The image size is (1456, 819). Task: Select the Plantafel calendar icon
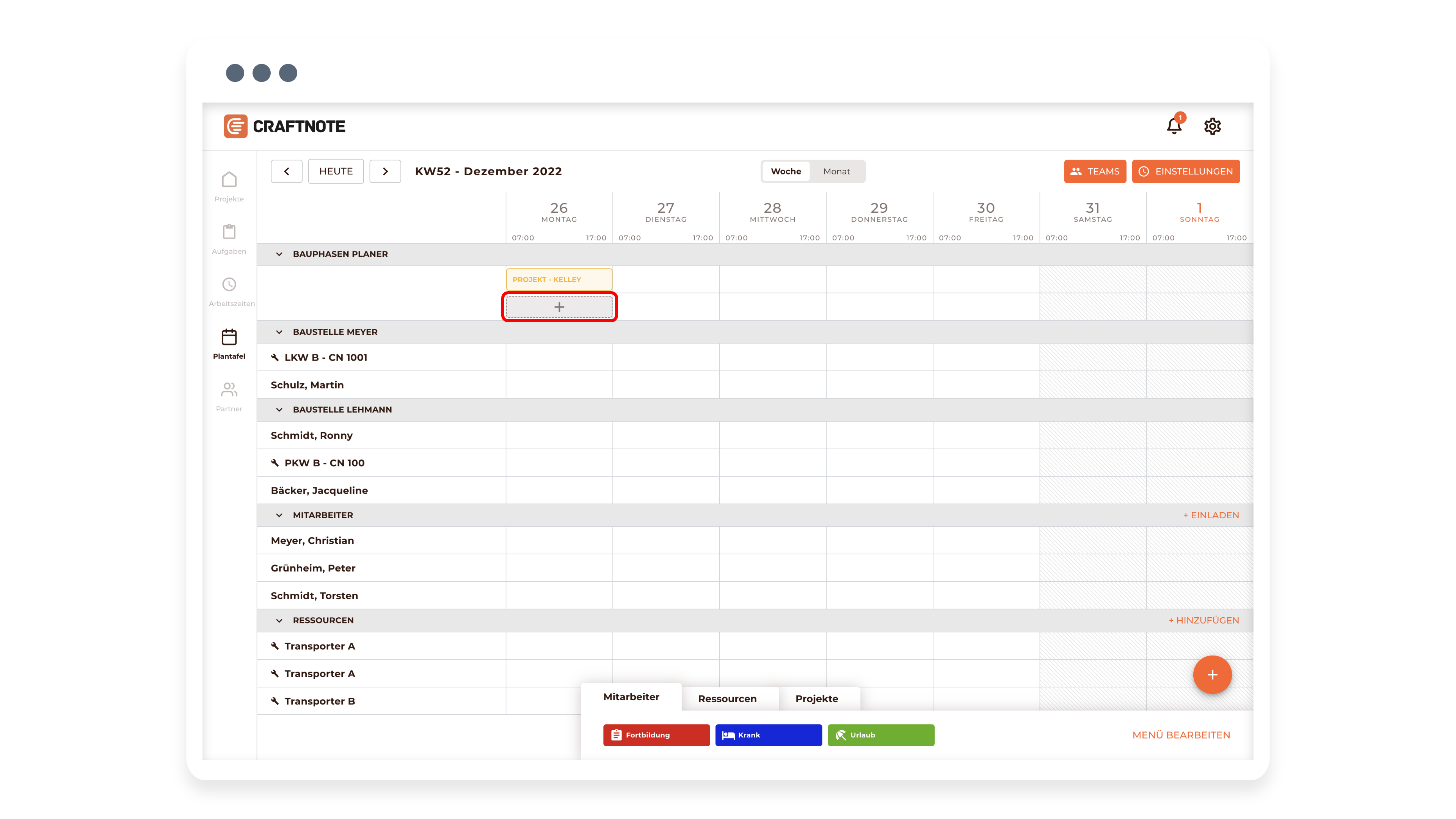point(229,337)
